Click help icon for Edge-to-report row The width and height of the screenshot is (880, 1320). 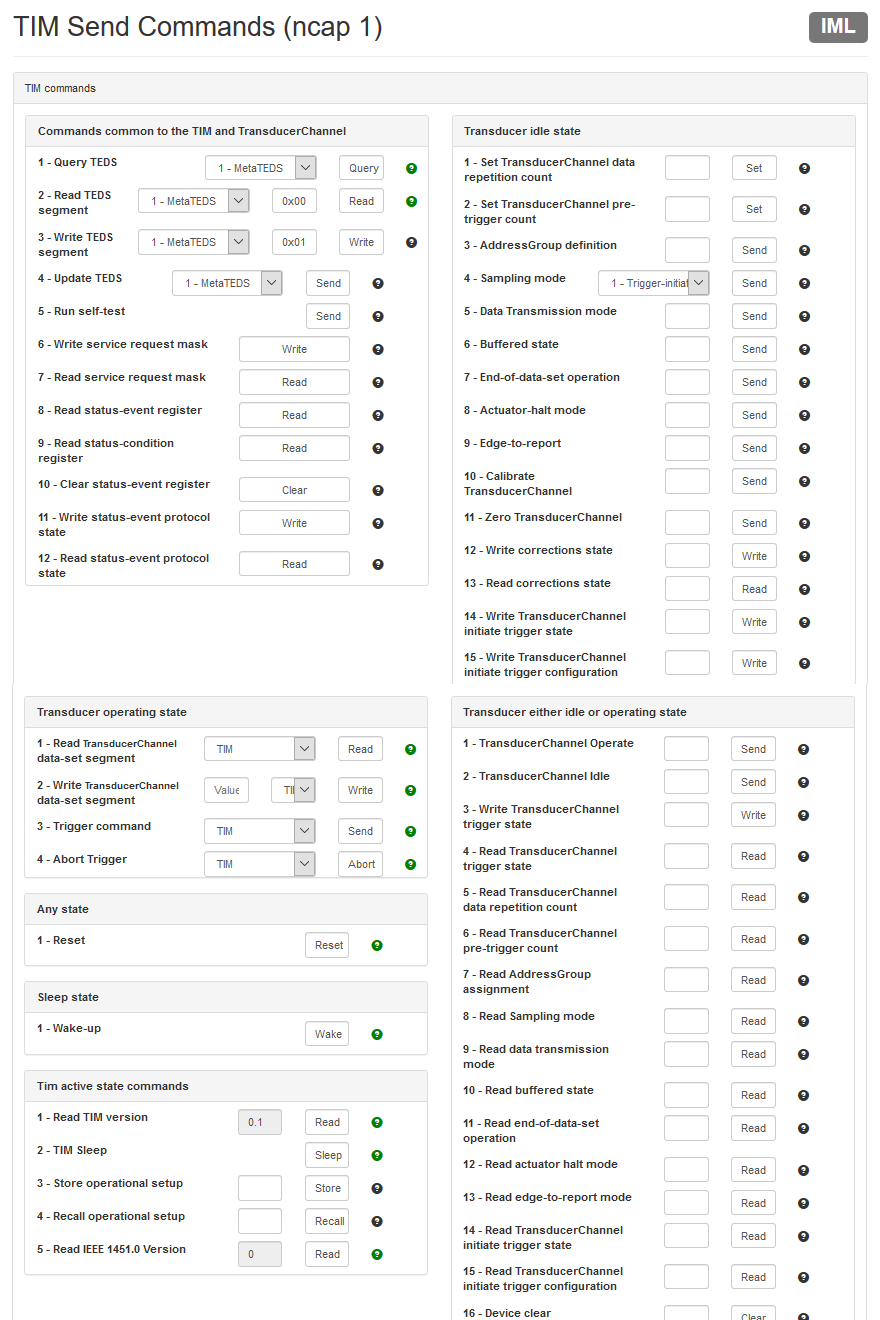804,448
